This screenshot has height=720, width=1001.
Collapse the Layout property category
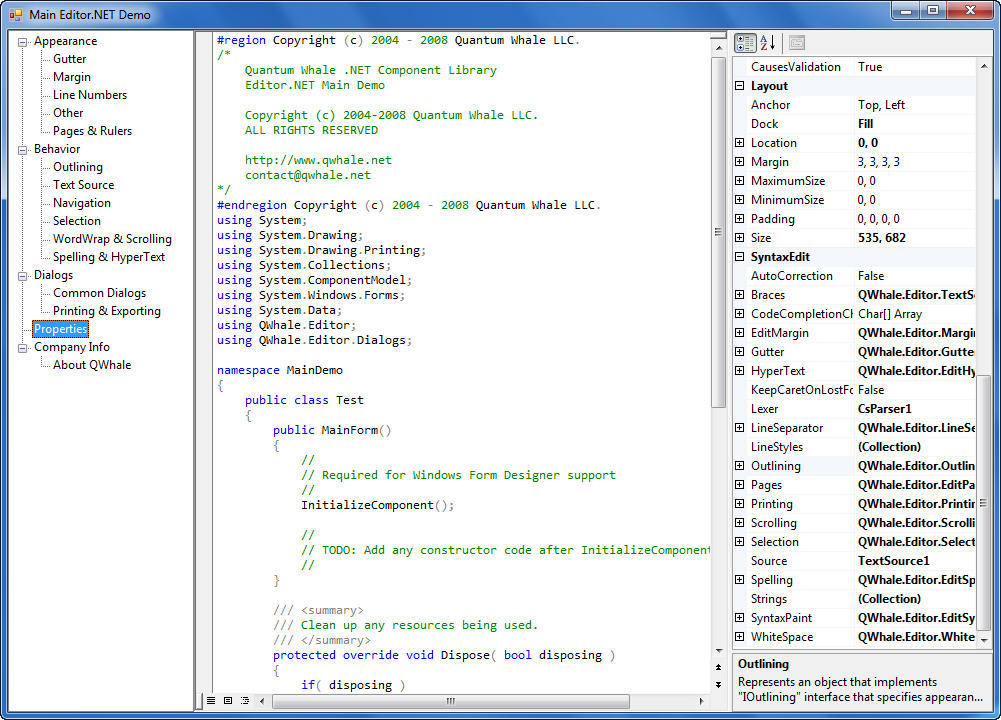(x=740, y=86)
